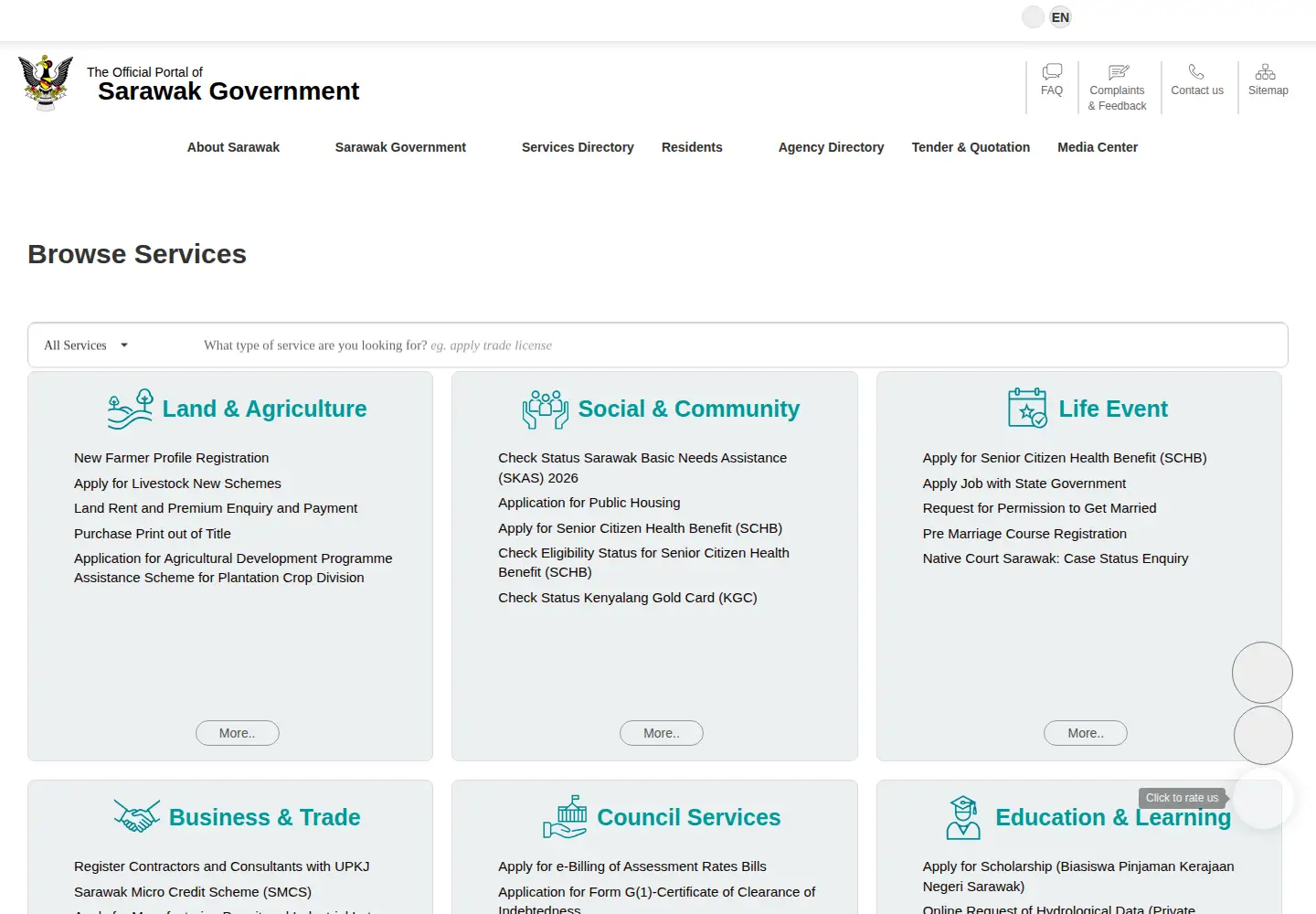Open the Media Center menu
Viewport: 1316px width, 914px height.
[1098, 147]
